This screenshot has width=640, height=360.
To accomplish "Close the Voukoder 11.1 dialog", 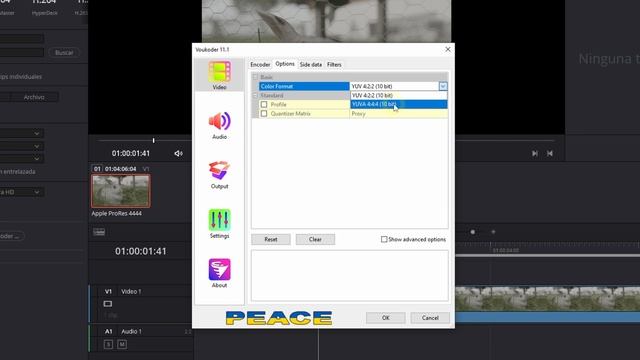I will click(448, 49).
